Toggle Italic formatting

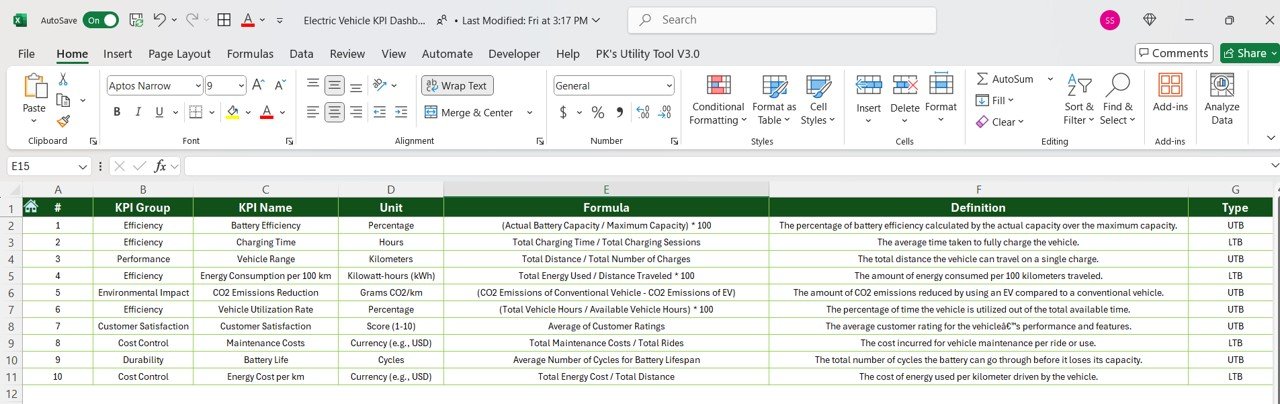pyautogui.click(x=137, y=112)
